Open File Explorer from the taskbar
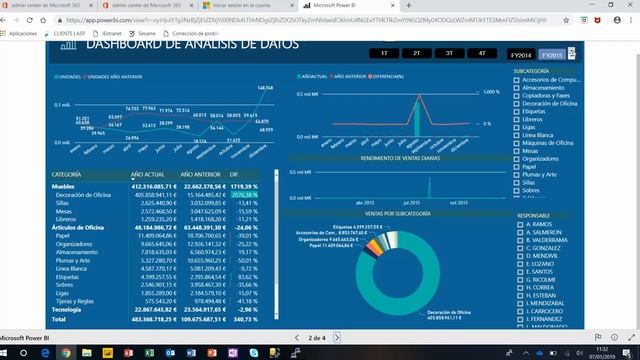The image size is (640, 360). tap(87, 353)
